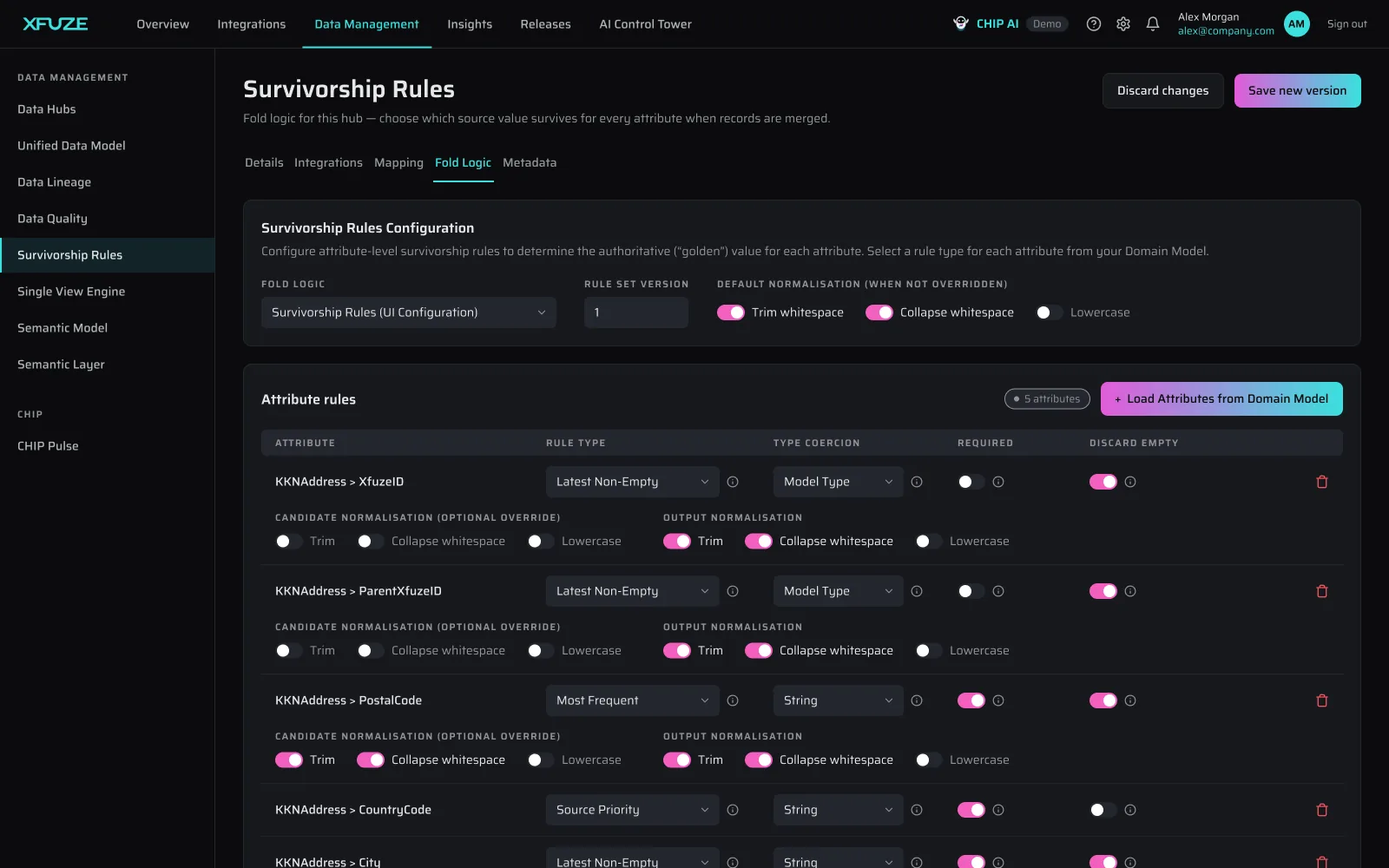Click the CHIP AI robot icon
The height and width of the screenshot is (868, 1389).
(x=961, y=23)
